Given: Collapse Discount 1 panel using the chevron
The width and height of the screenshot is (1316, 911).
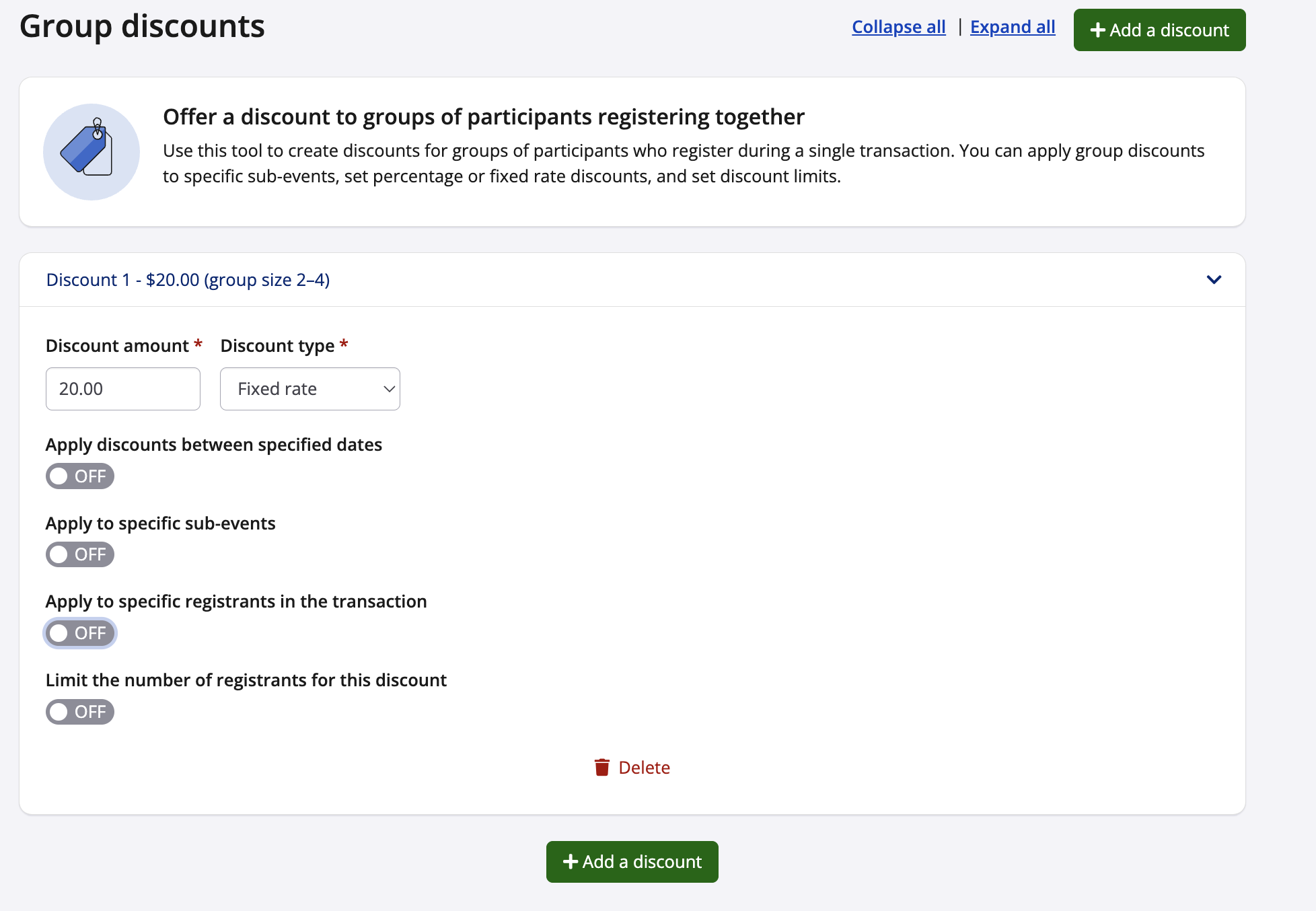Looking at the screenshot, I should tap(1214, 280).
